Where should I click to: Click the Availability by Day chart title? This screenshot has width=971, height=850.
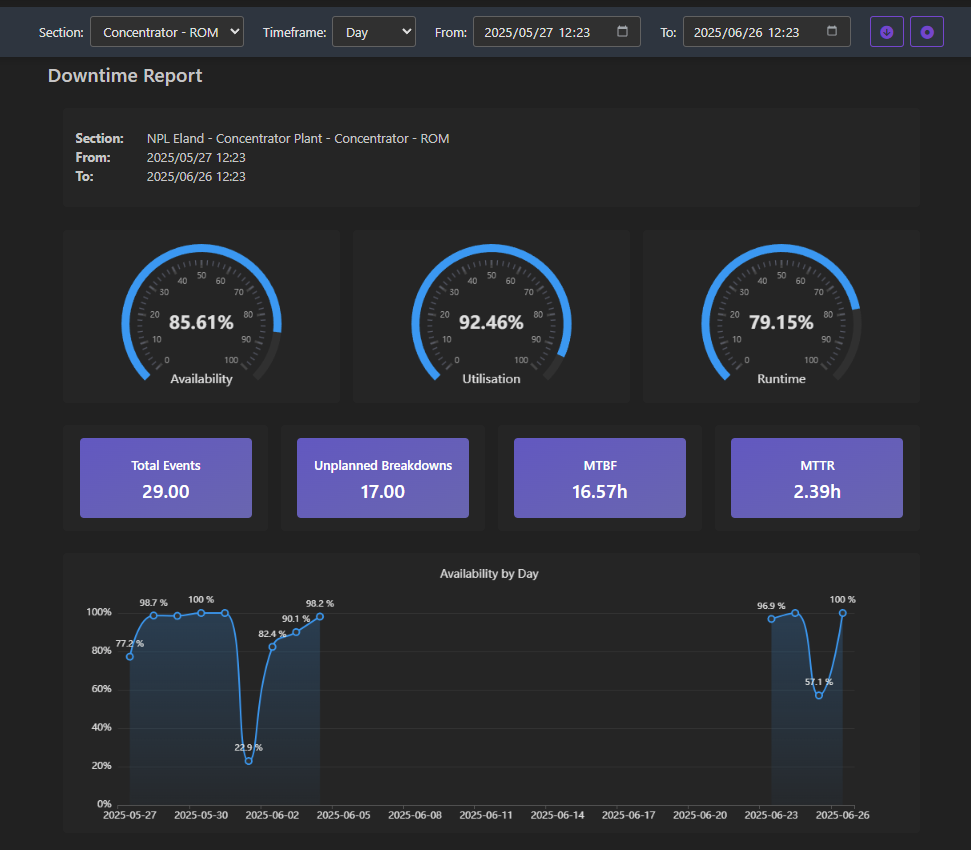click(489, 574)
